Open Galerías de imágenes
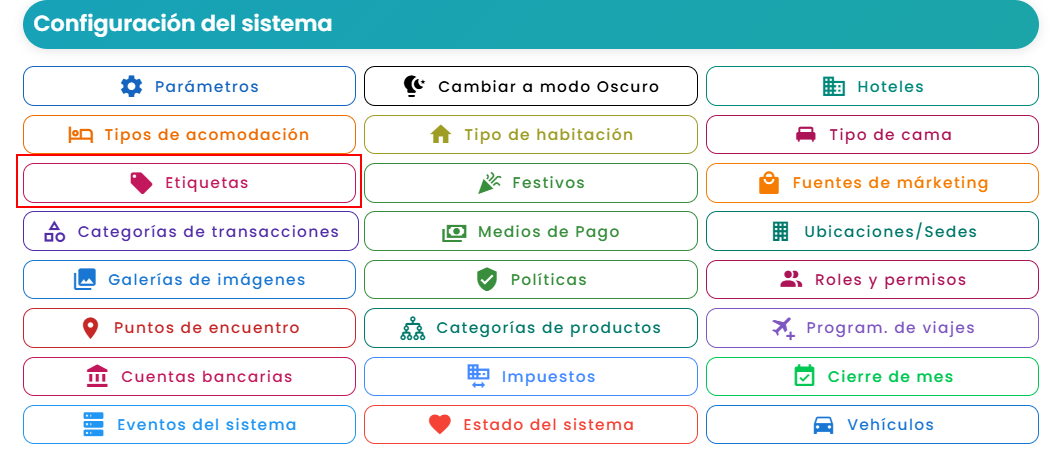The image size is (1063, 471). tap(189, 279)
